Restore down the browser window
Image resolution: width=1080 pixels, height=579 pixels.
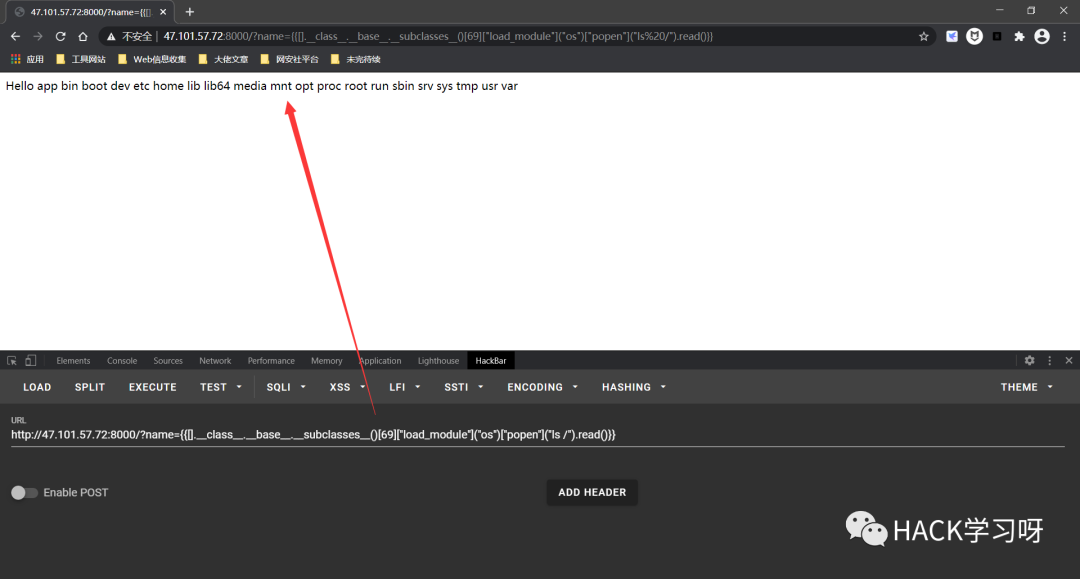coord(1031,10)
